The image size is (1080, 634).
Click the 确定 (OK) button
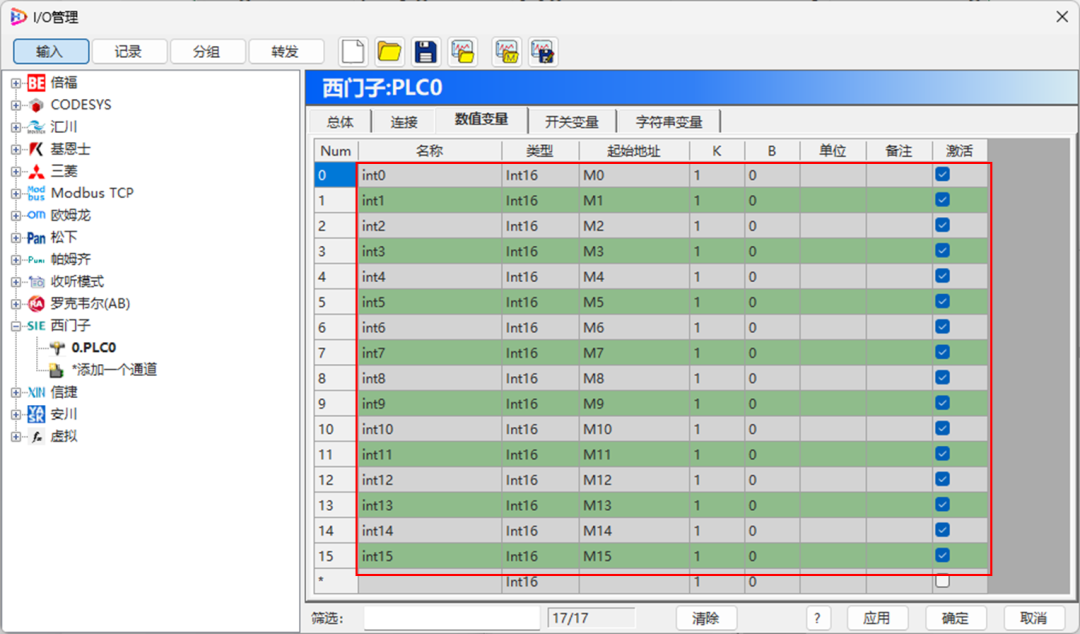(955, 617)
